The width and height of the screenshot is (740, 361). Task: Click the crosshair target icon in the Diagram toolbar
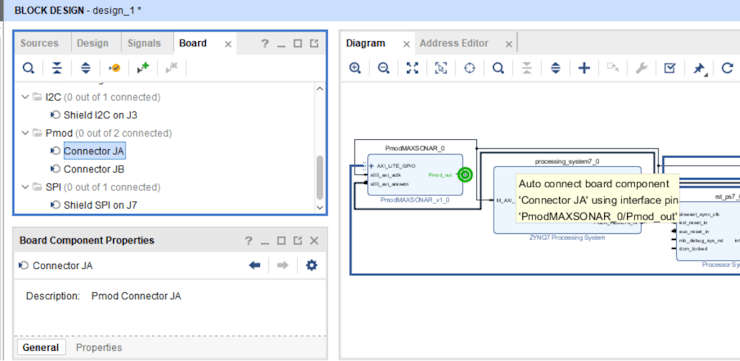pyautogui.click(x=470, y=68)
